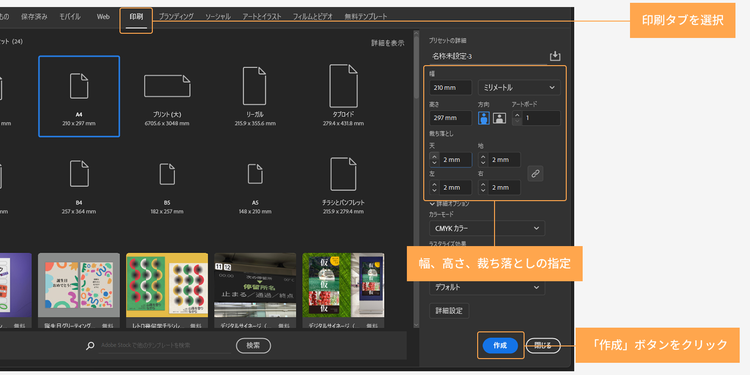
Task: Set landscape orientation icon
Action: coord(499,118)
